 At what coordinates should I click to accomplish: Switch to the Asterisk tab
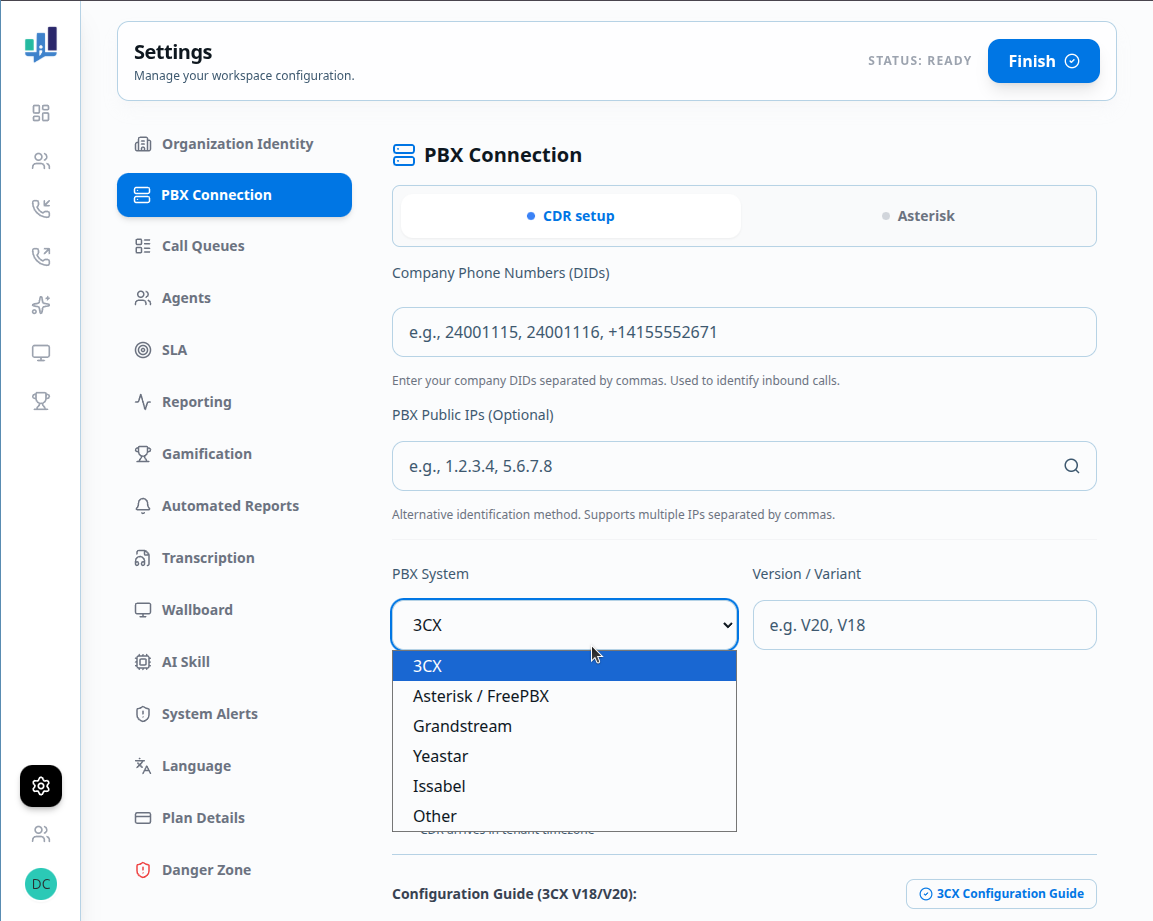click(918, 216)
